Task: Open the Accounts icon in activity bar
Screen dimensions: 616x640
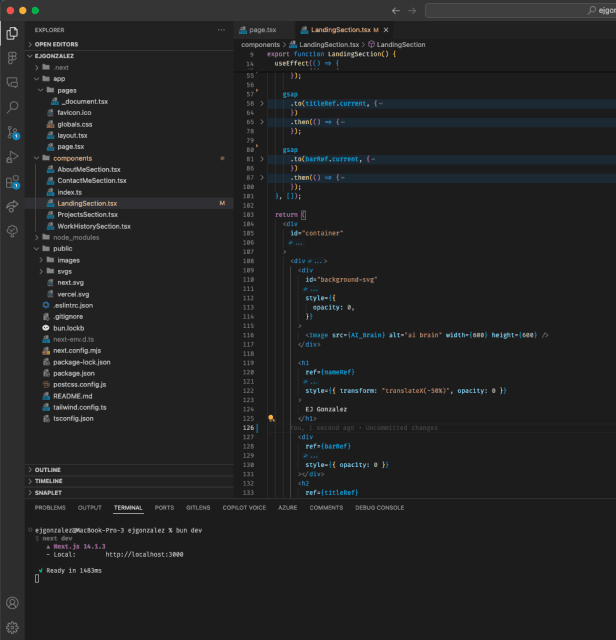Action: (12, 603)
